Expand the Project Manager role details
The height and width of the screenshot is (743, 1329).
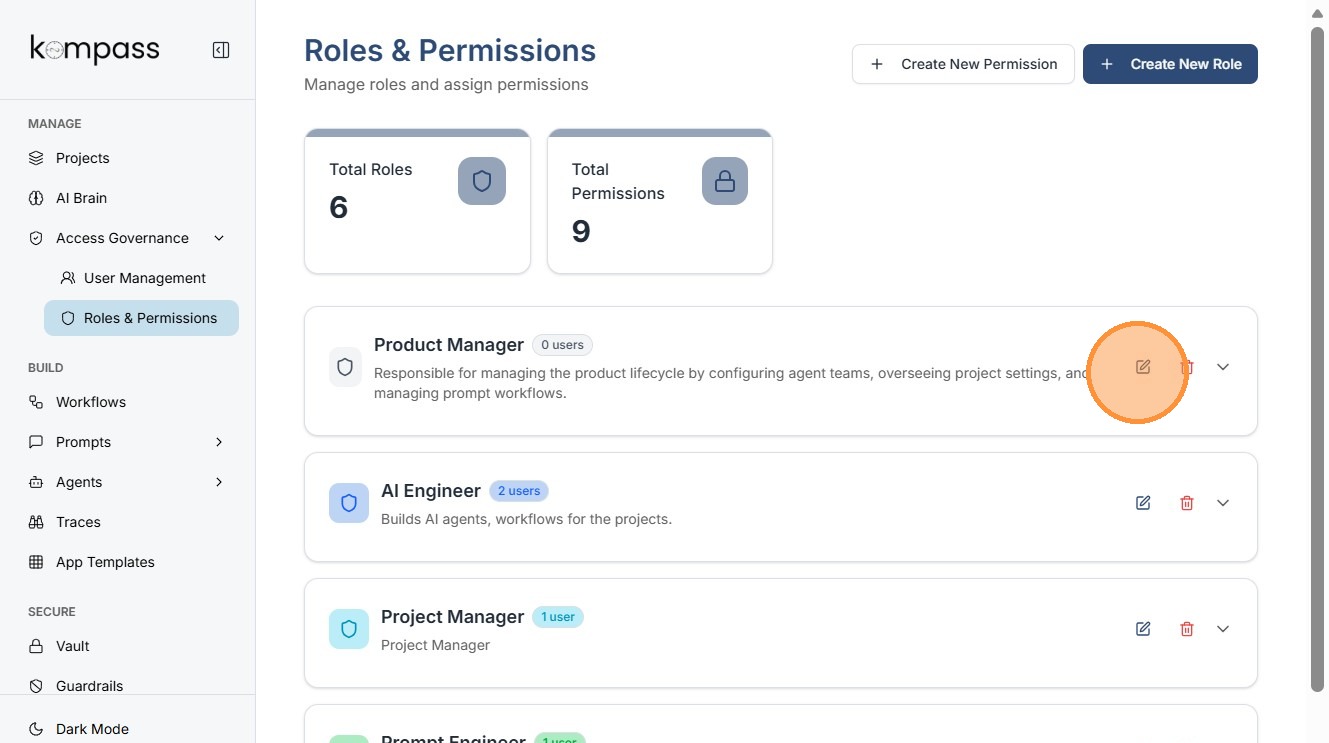pos(1223,629)
